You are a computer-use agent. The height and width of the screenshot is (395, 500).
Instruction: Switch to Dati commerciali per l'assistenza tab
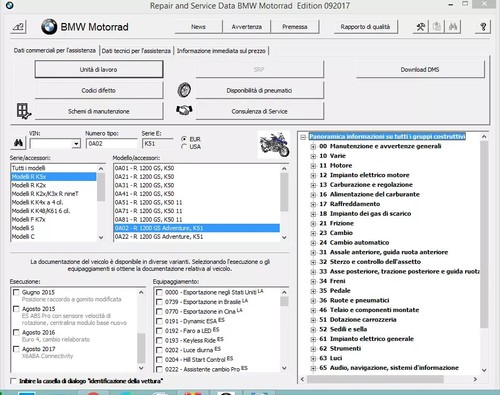coord(55,51)
